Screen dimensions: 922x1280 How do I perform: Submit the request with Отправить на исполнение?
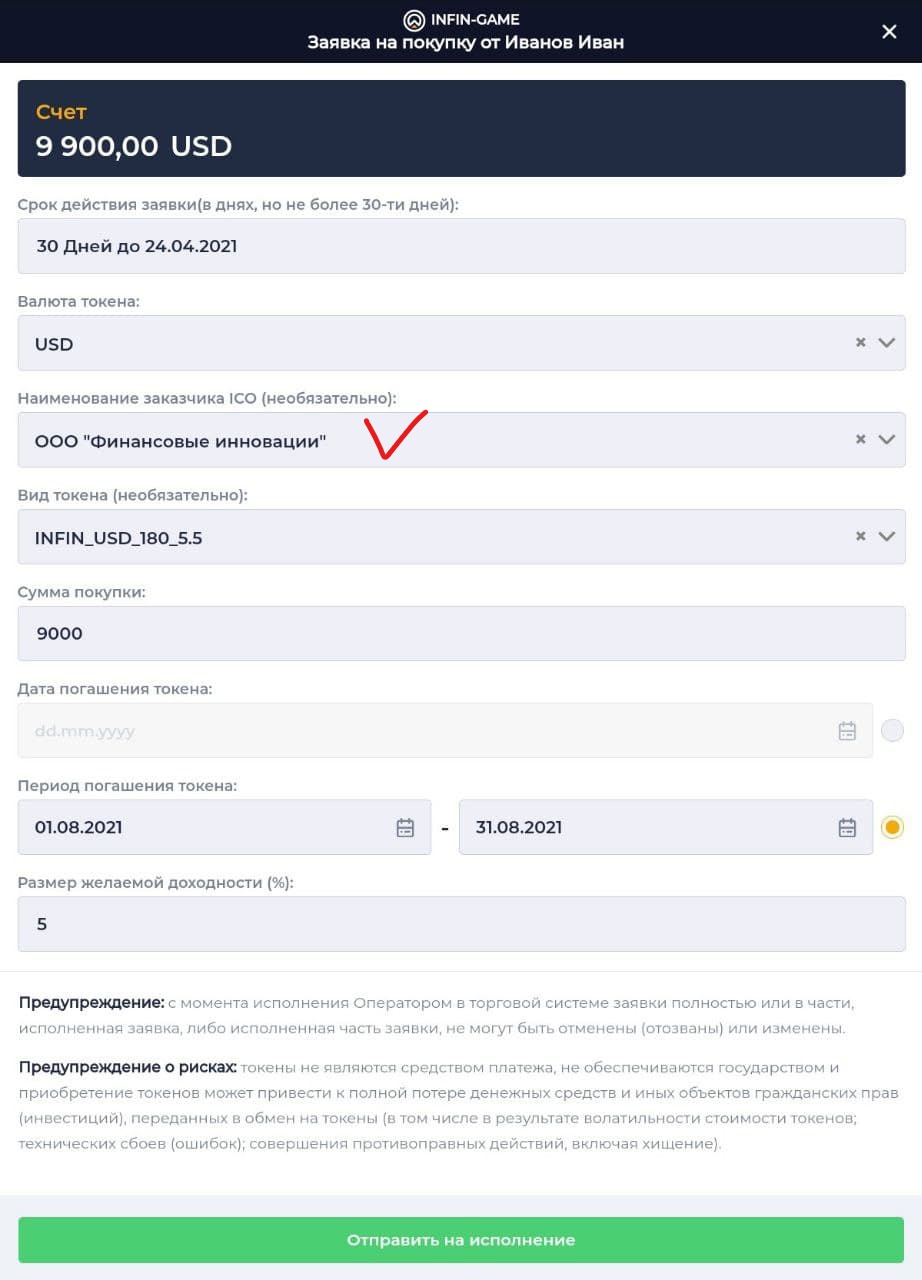[x=461, y=1240]
